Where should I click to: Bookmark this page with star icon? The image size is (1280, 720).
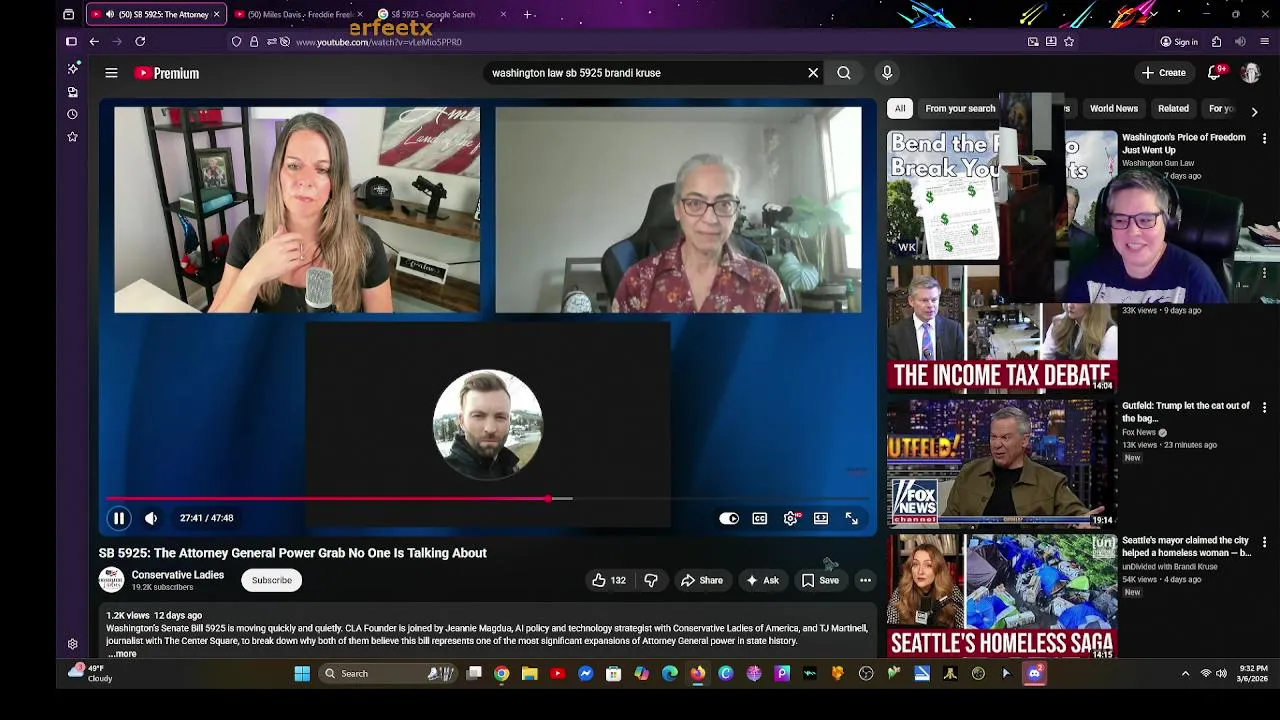tap(1069, 42)
